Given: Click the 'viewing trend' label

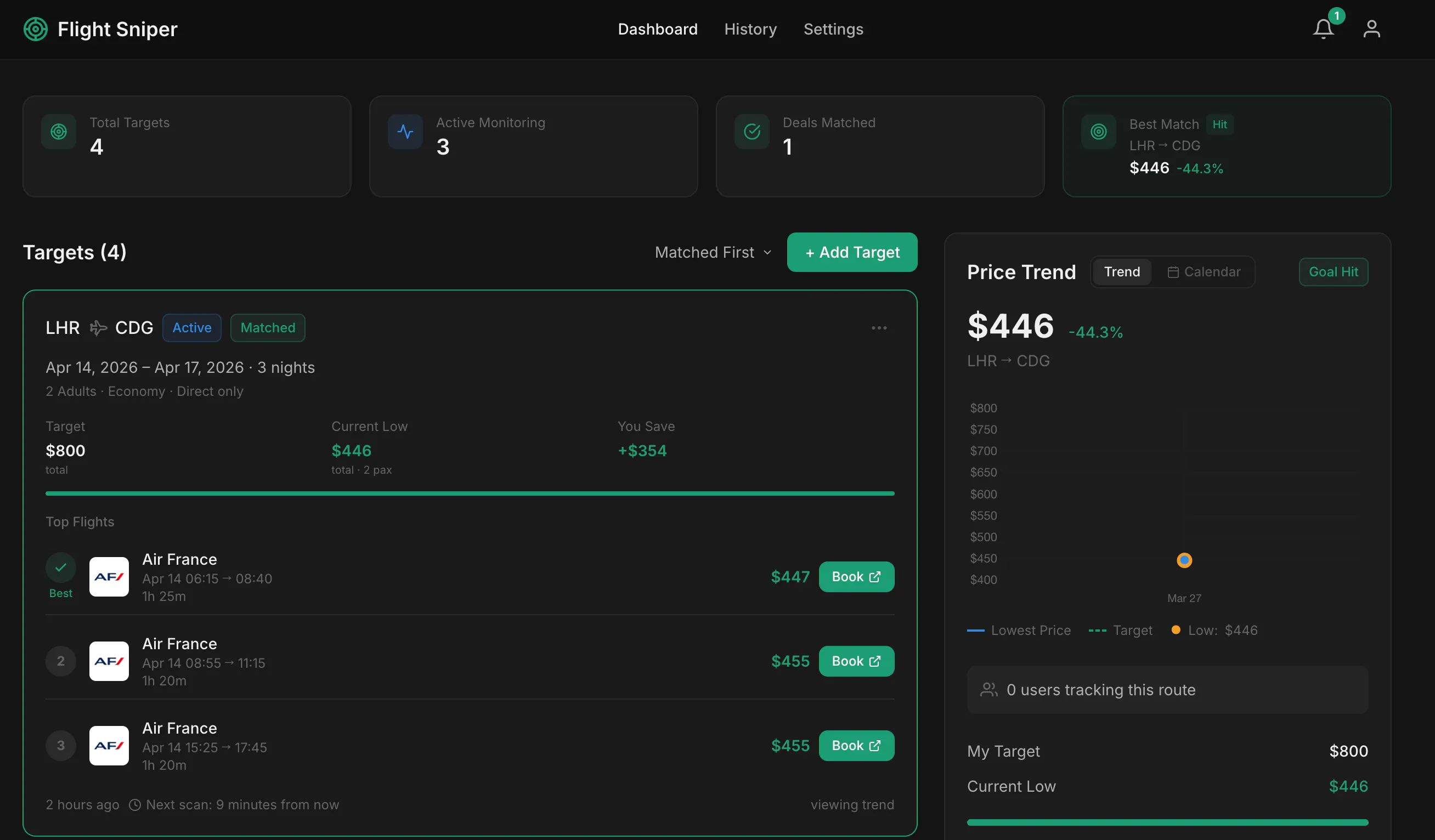Looking at the screenshot, I should coord(852,805).
